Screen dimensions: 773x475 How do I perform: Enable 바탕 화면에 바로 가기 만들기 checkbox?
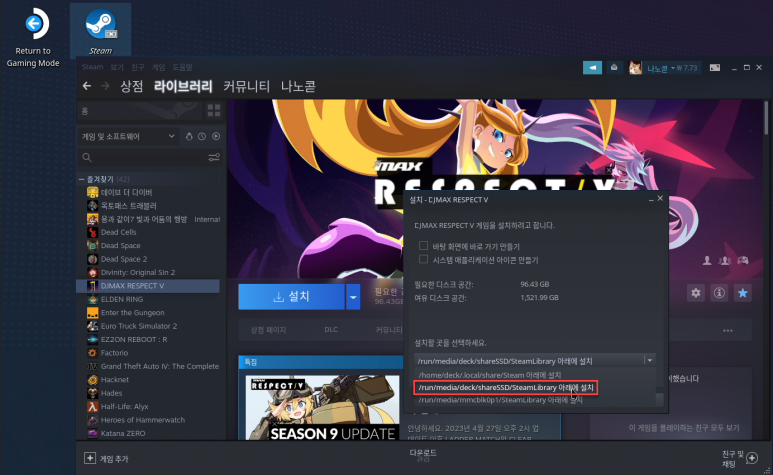click(423, 245)
